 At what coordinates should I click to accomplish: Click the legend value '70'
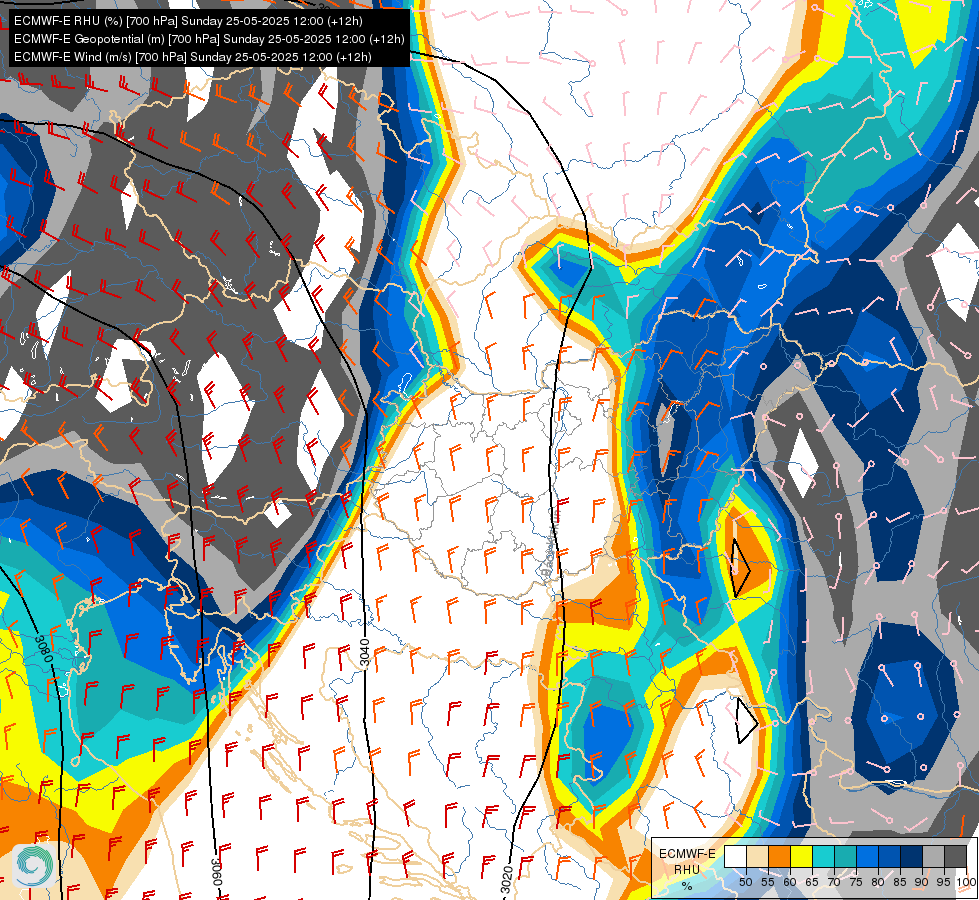click(834, 882)
